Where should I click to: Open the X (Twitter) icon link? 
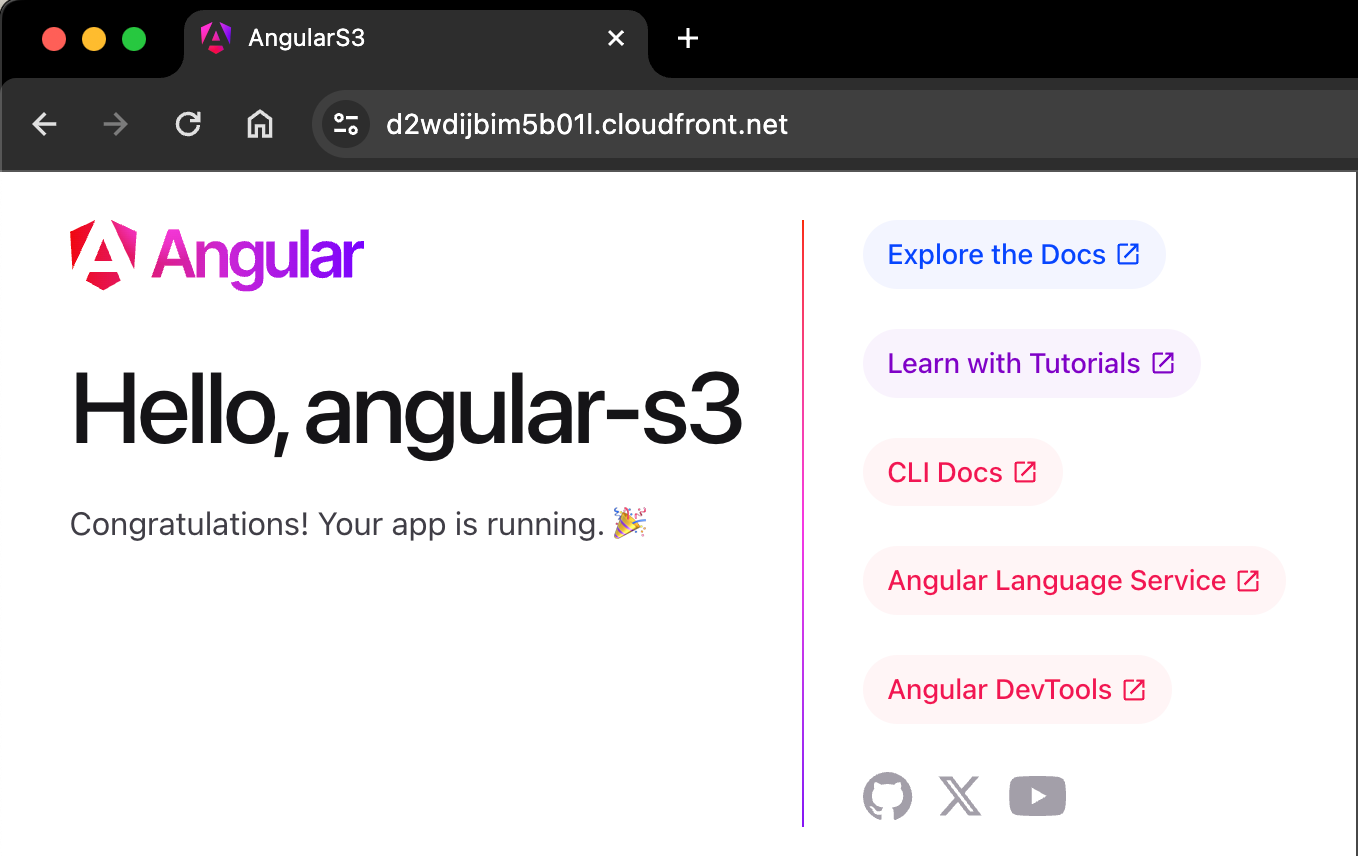(x=960, y=796)
